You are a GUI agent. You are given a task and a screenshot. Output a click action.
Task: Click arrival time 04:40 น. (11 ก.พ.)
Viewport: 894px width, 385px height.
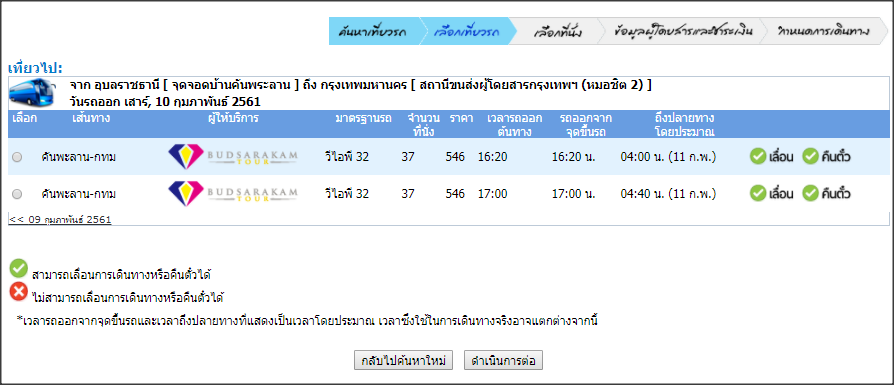point(668,194)
